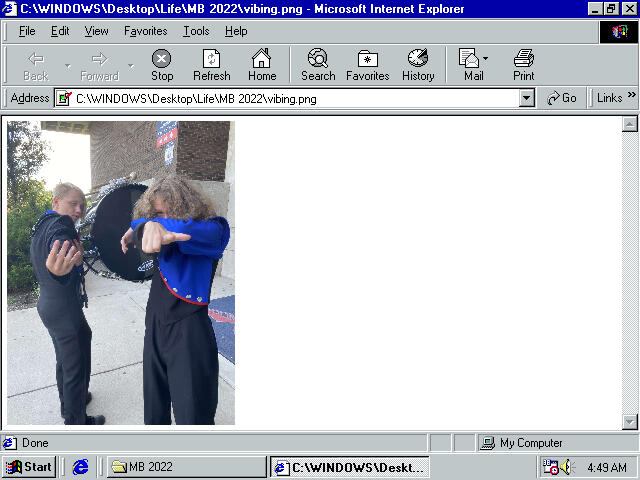Print the page using Print icon
The image size is (640, 480).
click(523, 65)
